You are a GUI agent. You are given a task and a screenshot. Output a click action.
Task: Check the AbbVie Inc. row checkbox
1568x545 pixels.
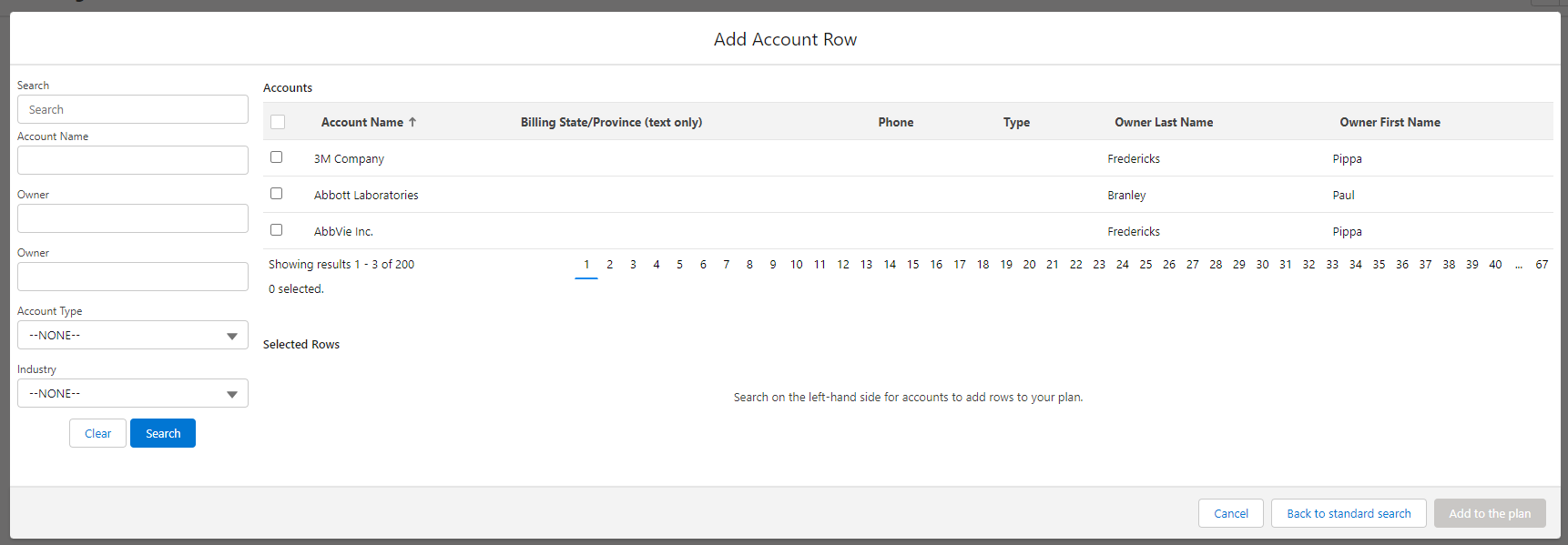[x=277, y=230]
